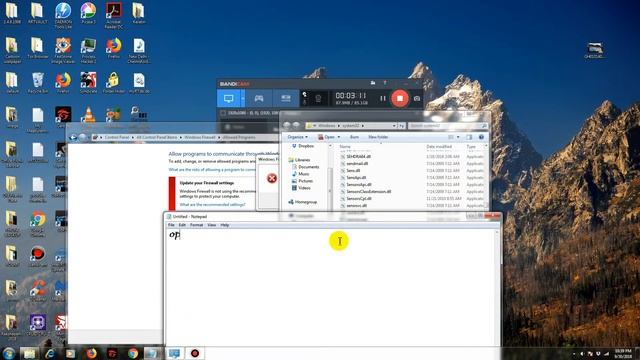Screen dimensions: 640x360
Task: Select Homegroup in Explorer navigation pane
Action: tap(303, 202)
